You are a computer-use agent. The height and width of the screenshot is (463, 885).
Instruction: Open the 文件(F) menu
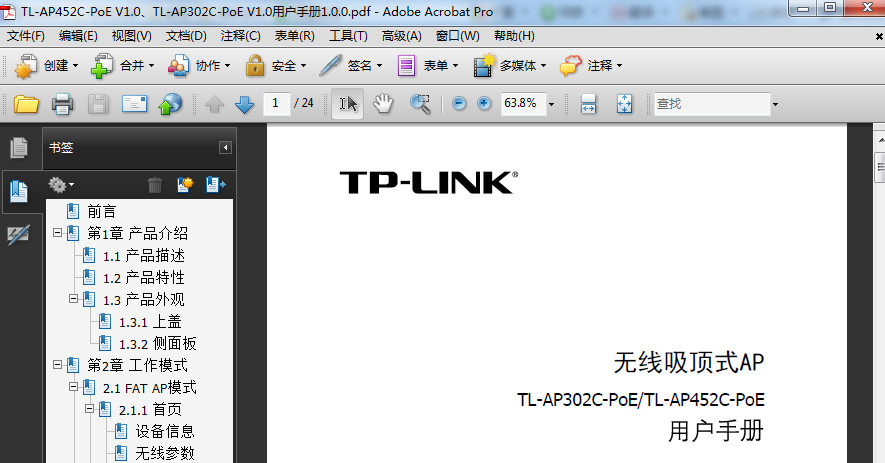[25, 36]
